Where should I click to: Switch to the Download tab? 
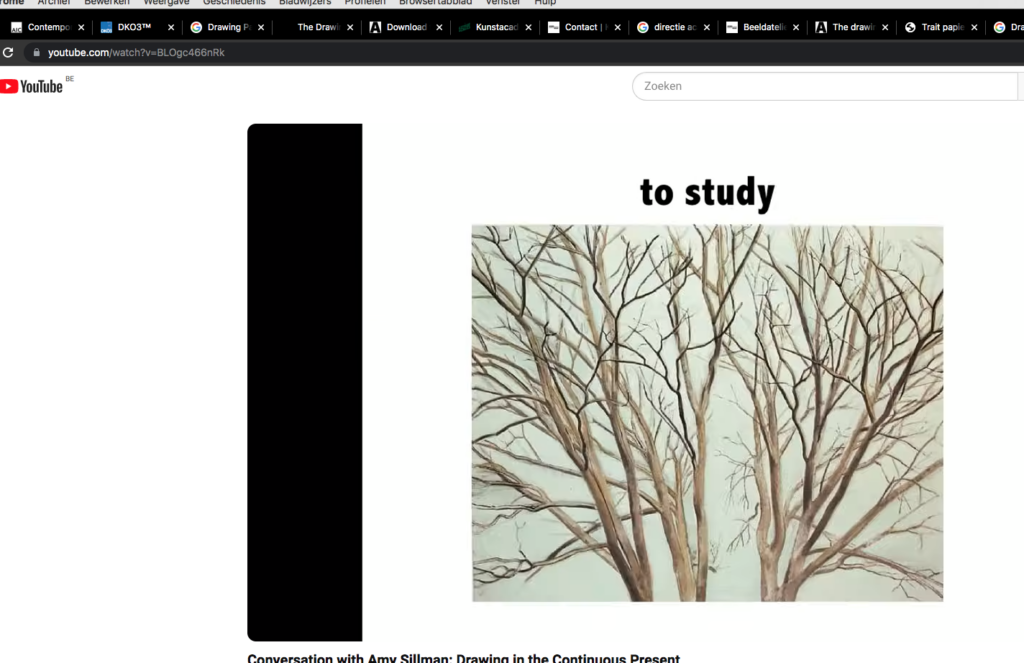point(406,27)
